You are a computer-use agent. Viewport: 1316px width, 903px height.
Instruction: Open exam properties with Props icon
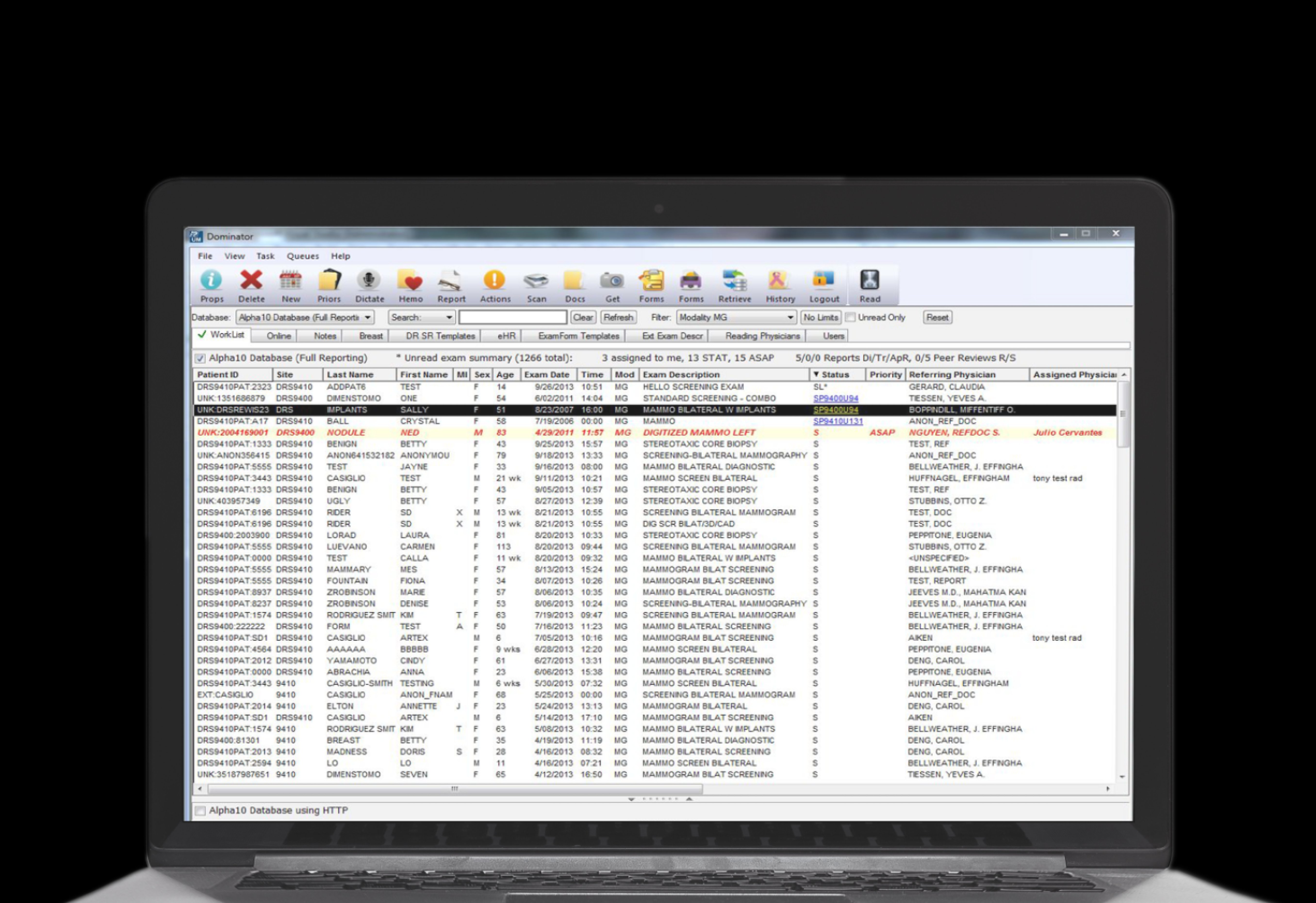coord(212,285)
